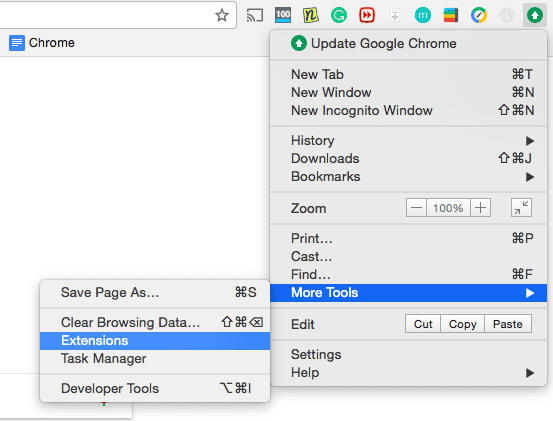Click the 100% zoom level field

448,208
